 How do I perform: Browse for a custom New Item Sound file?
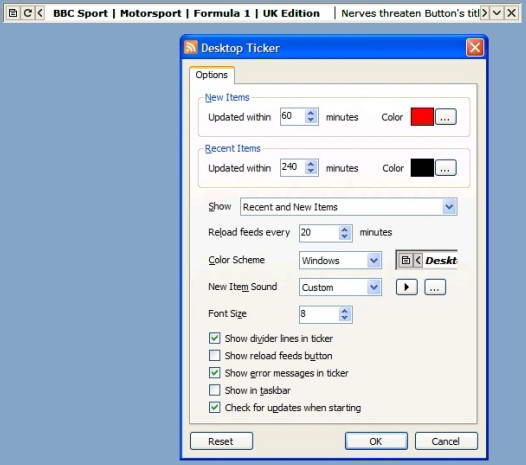click(435, 287)
